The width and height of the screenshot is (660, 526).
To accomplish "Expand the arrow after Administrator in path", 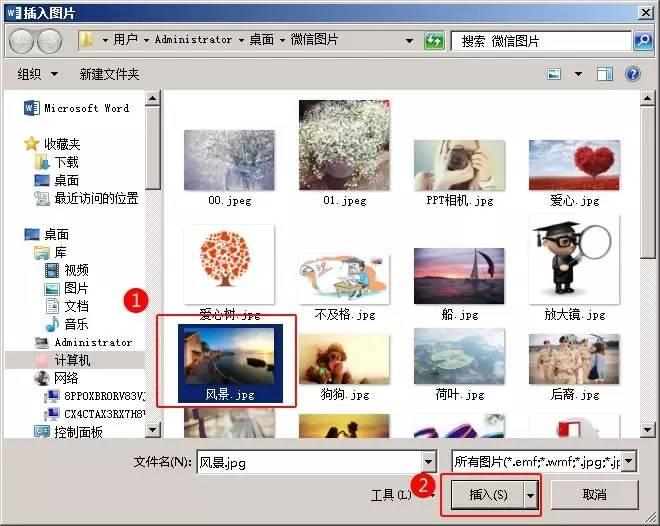I will [x=241, y=40].
